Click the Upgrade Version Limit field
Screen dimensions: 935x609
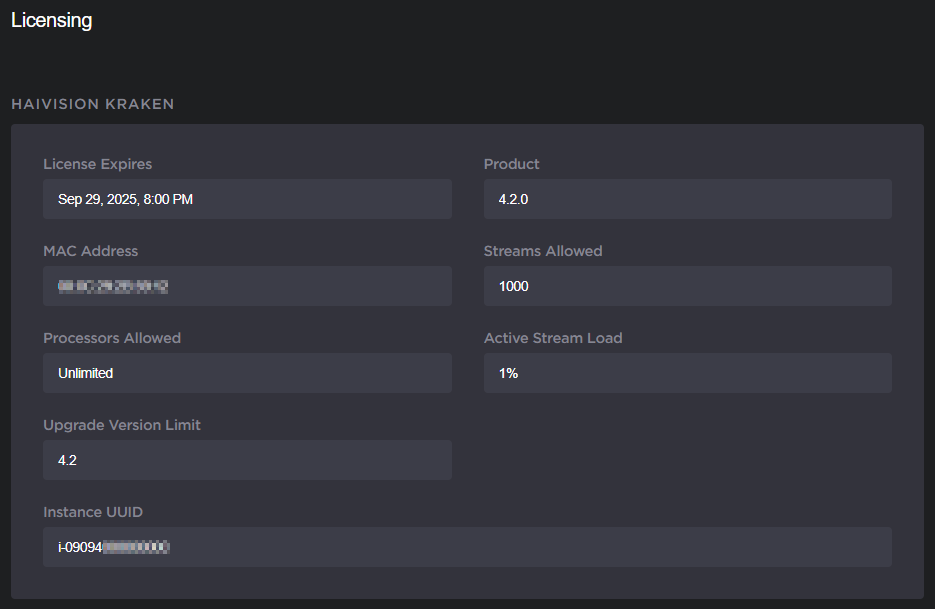pyautogui.click(x=247, y=460)
